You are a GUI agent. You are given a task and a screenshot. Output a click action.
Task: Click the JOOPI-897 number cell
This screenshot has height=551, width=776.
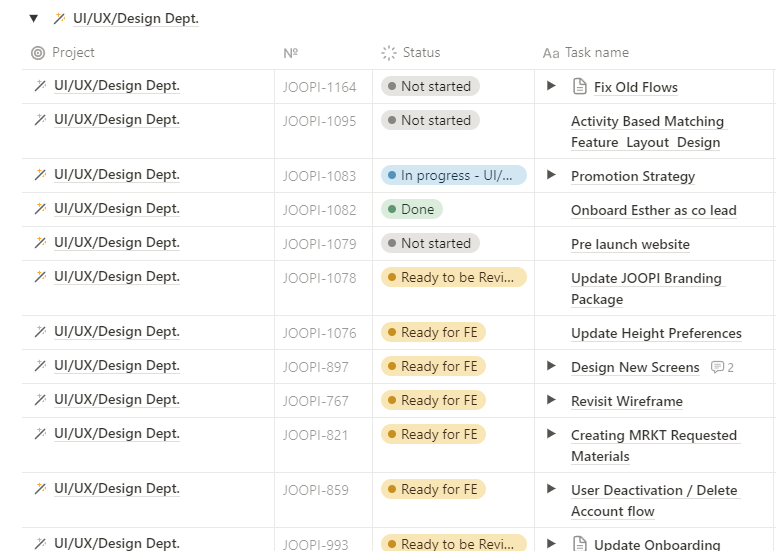coord(324,367)
